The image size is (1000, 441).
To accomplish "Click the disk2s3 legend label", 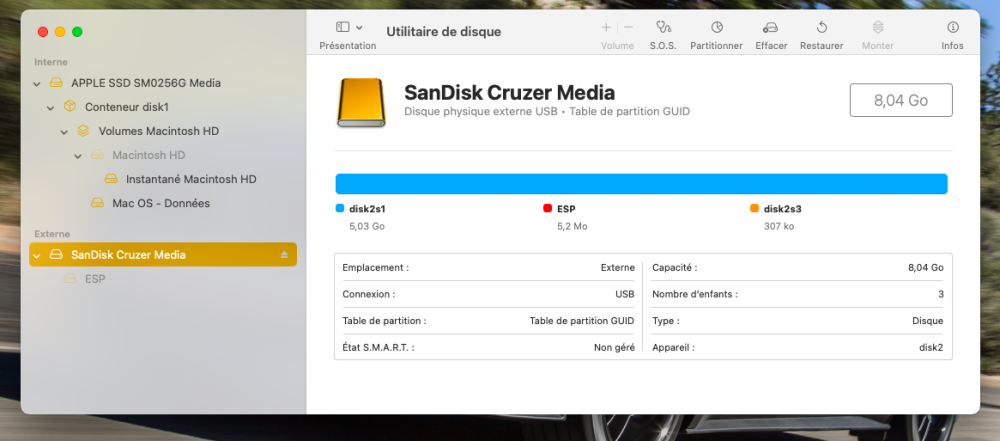I will pos(783,209).
